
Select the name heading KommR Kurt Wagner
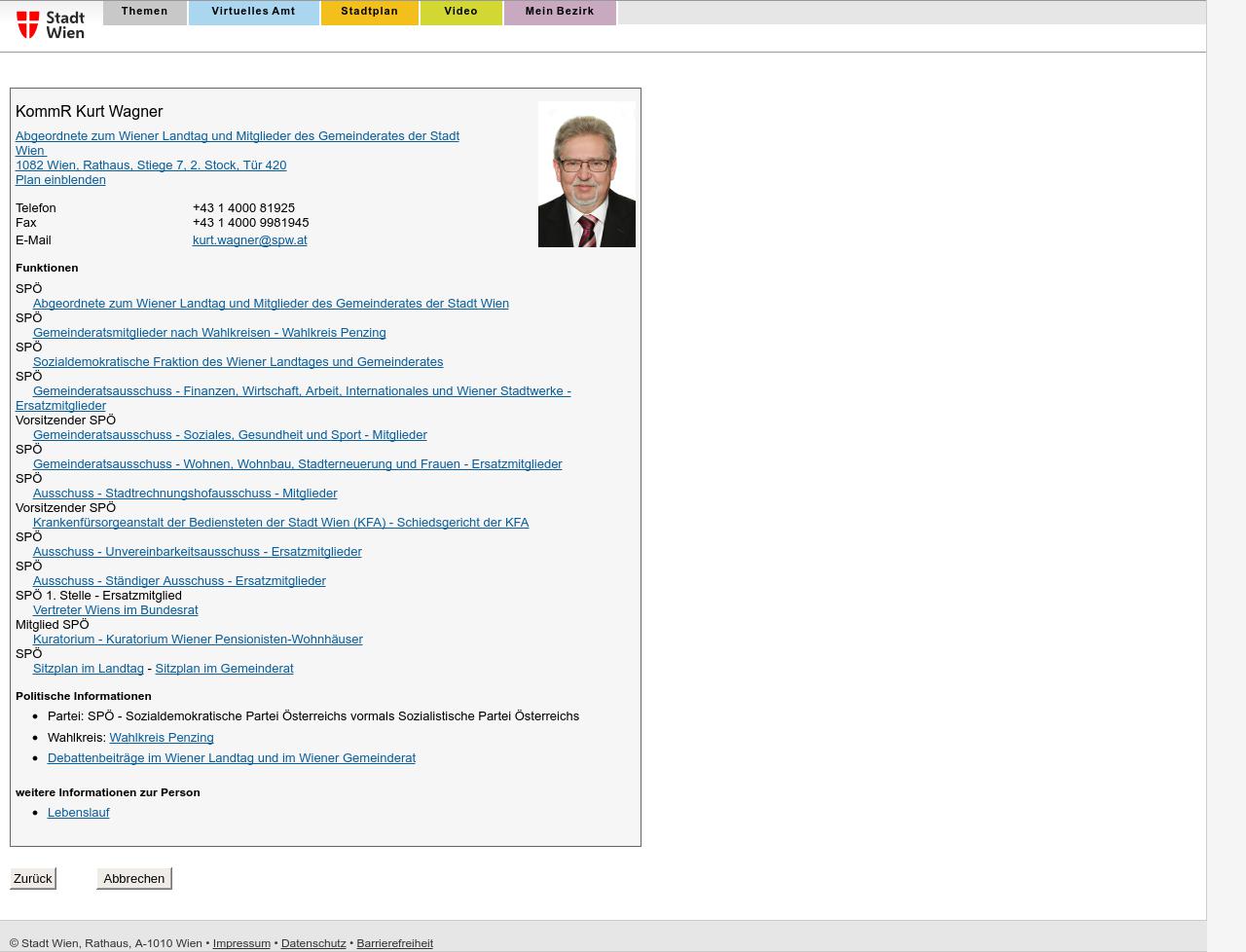pos(89,112)
